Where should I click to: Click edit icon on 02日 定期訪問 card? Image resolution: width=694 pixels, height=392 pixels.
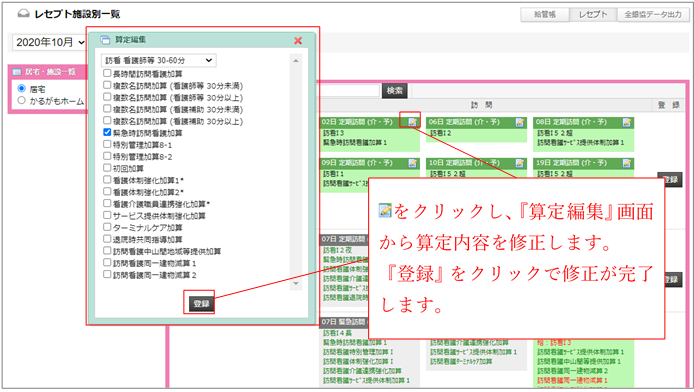coord(413,122)
